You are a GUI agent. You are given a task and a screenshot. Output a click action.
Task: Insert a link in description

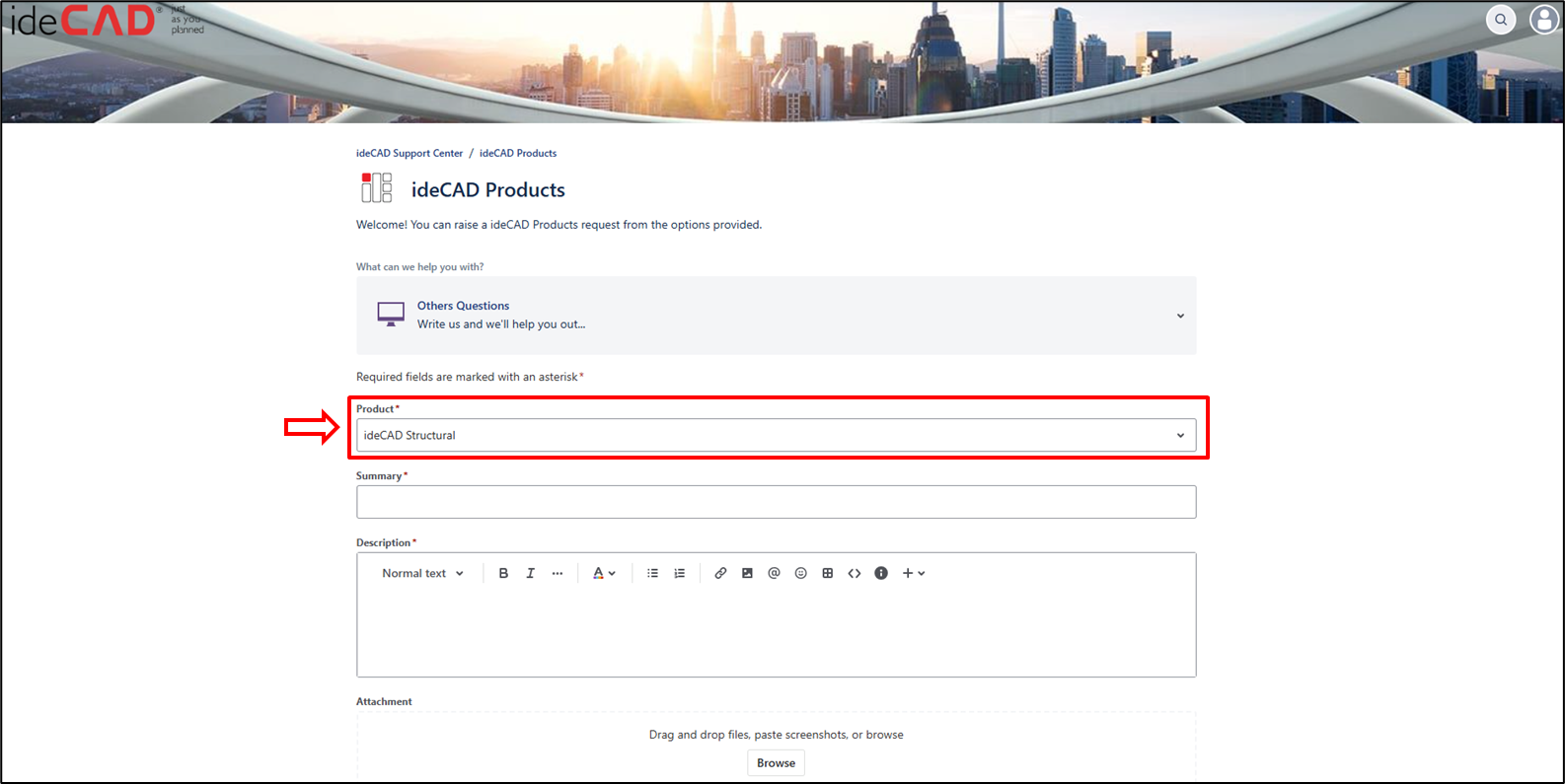[720, 573]
